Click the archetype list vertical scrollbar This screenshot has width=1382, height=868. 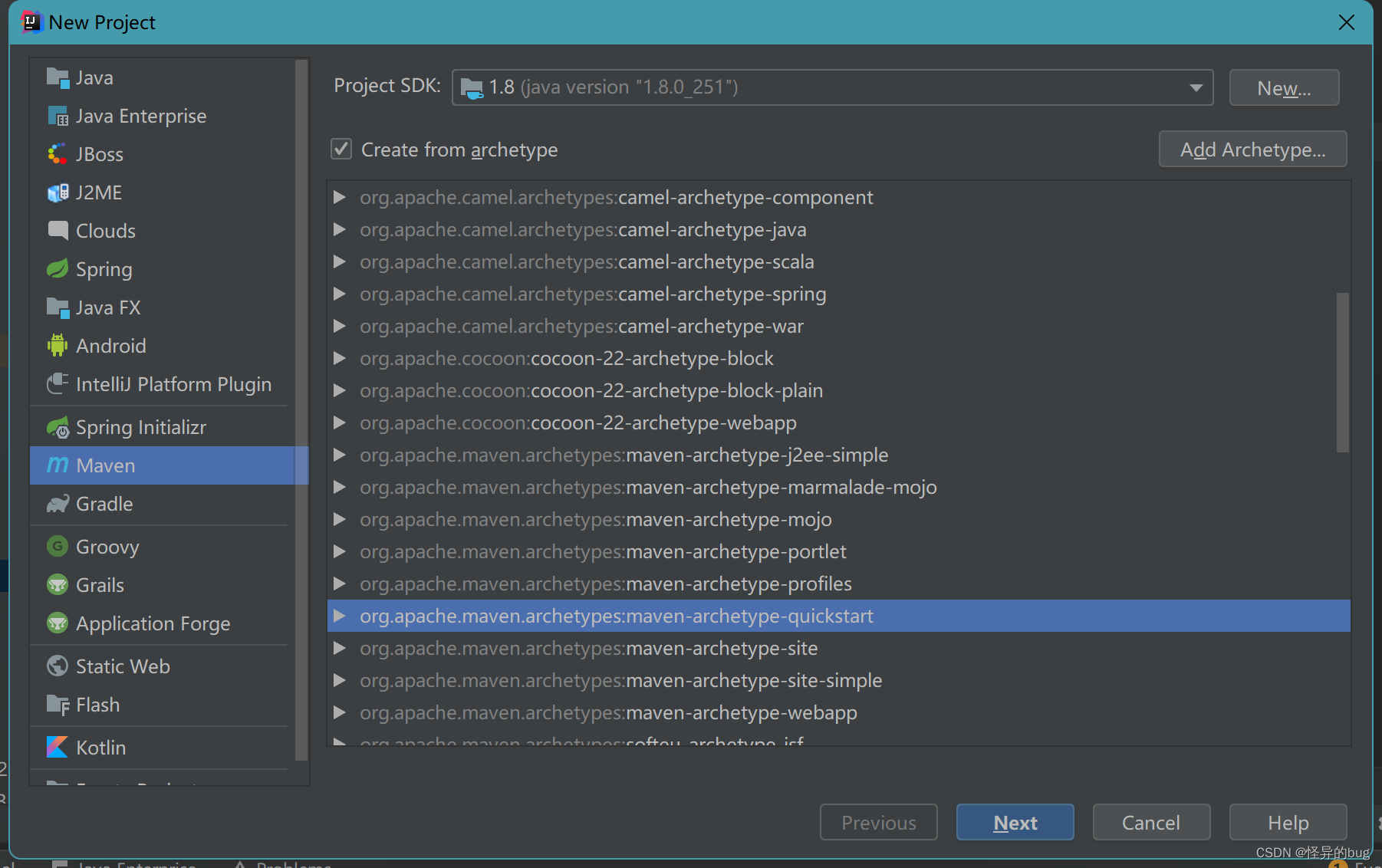coord(1342,372)
